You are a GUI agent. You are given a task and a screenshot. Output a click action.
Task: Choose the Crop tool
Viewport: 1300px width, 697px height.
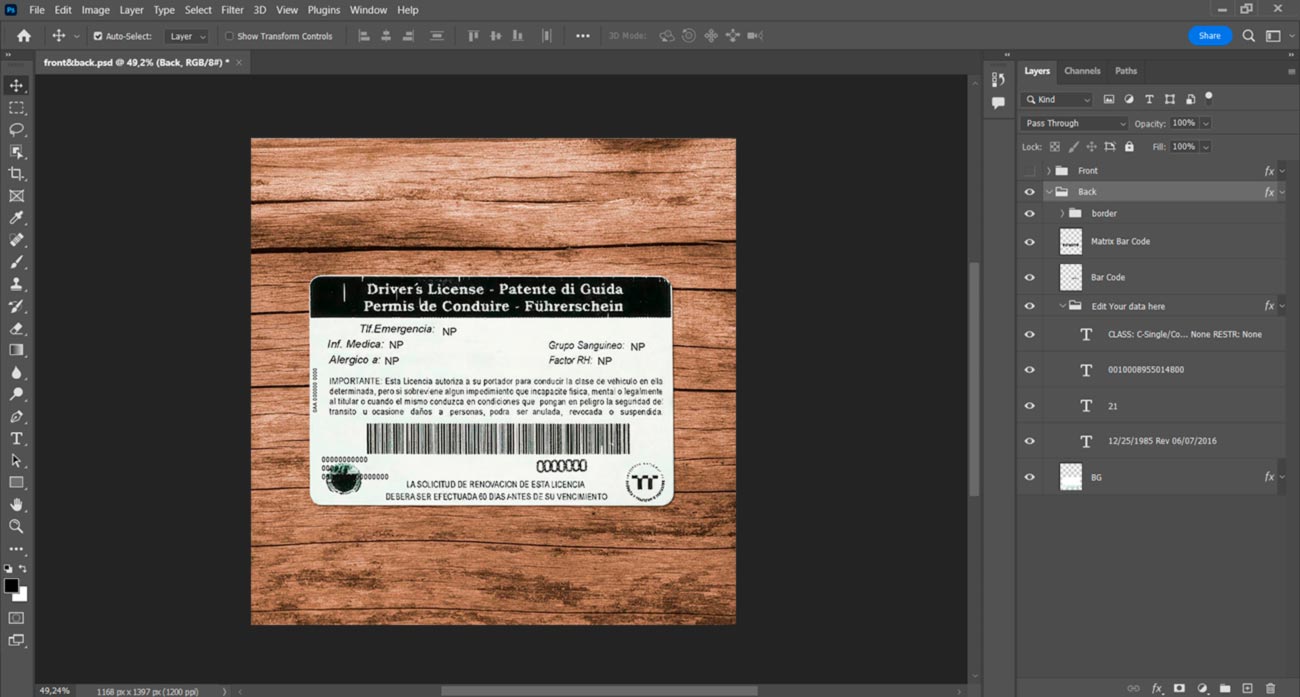[x=16, y=174]
